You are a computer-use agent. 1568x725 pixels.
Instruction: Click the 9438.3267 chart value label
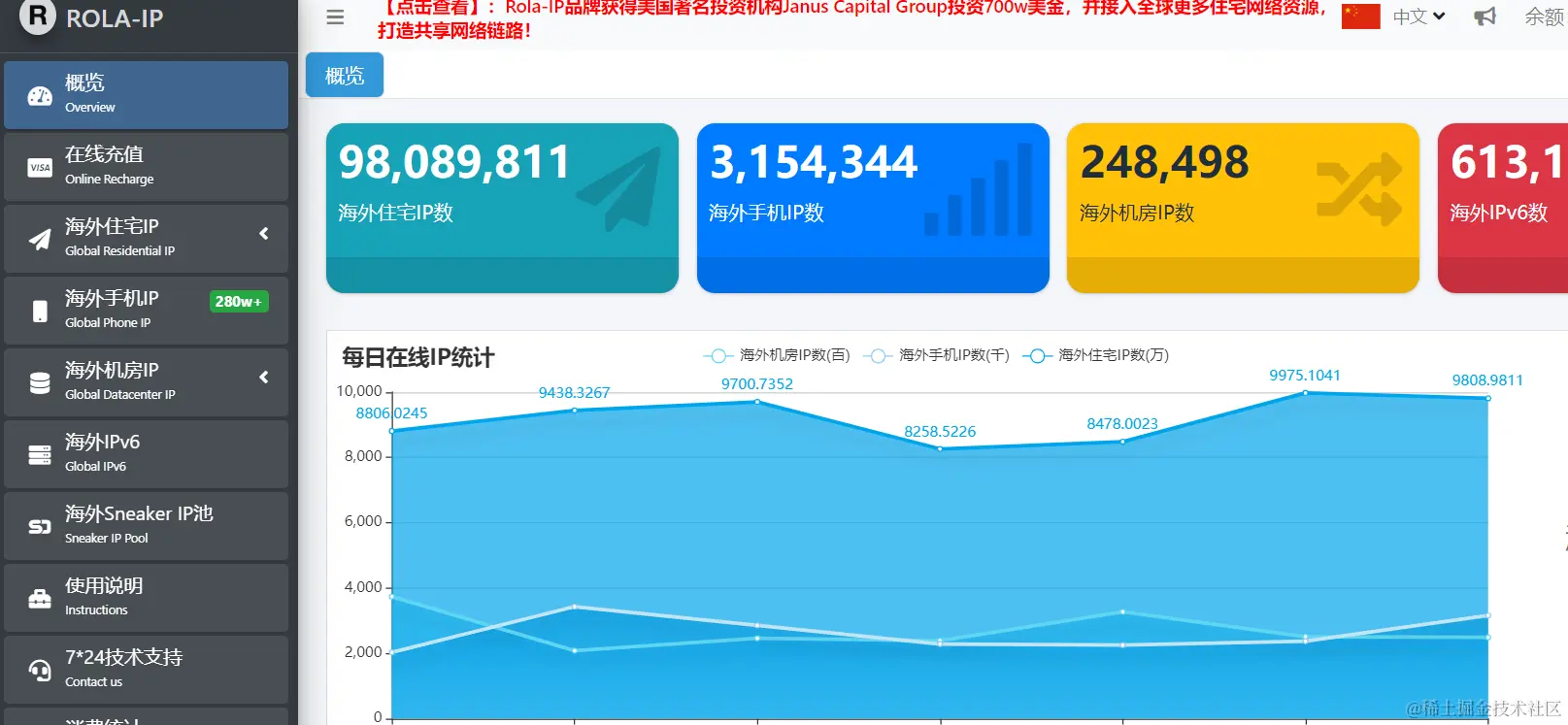point(575,392)
